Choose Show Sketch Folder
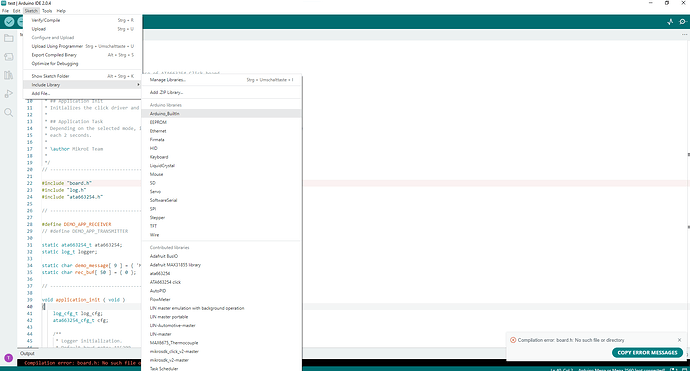 tap(82, 76)
